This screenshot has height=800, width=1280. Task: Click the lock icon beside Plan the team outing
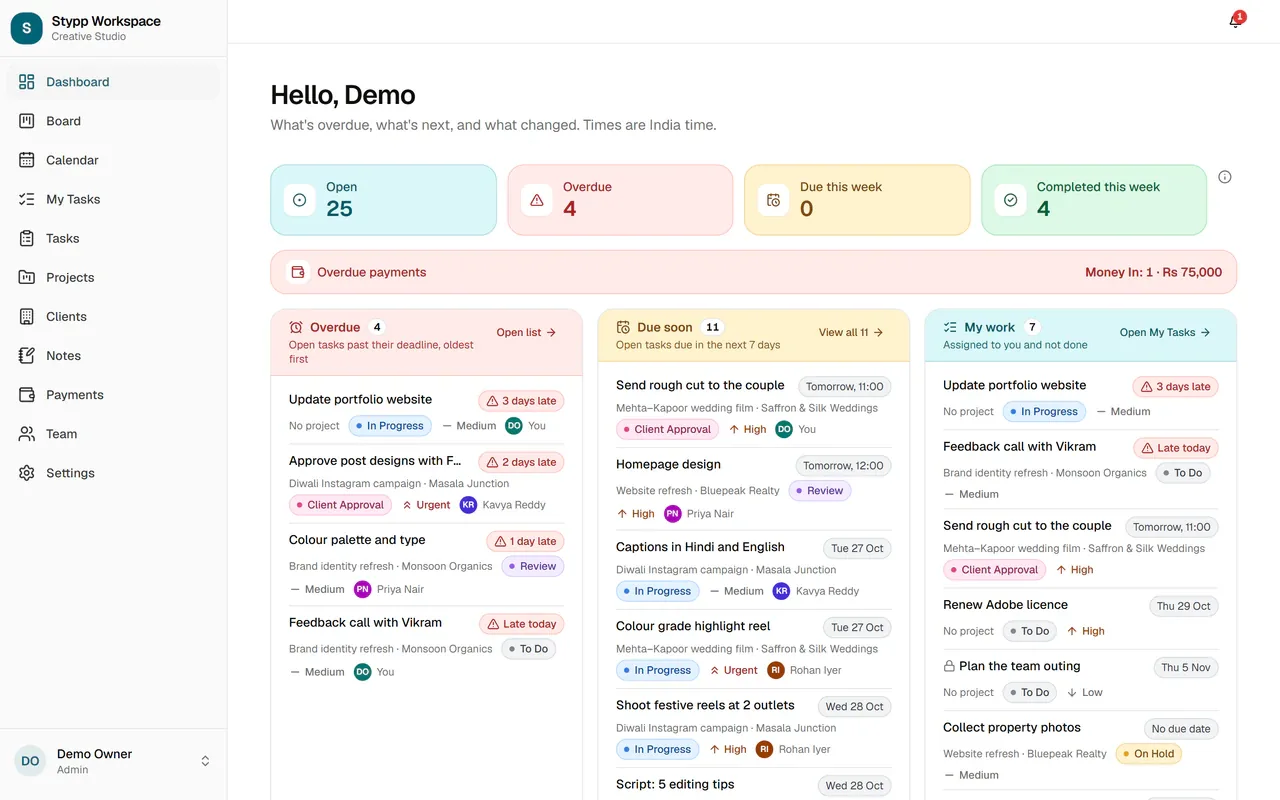click(949, 666)
